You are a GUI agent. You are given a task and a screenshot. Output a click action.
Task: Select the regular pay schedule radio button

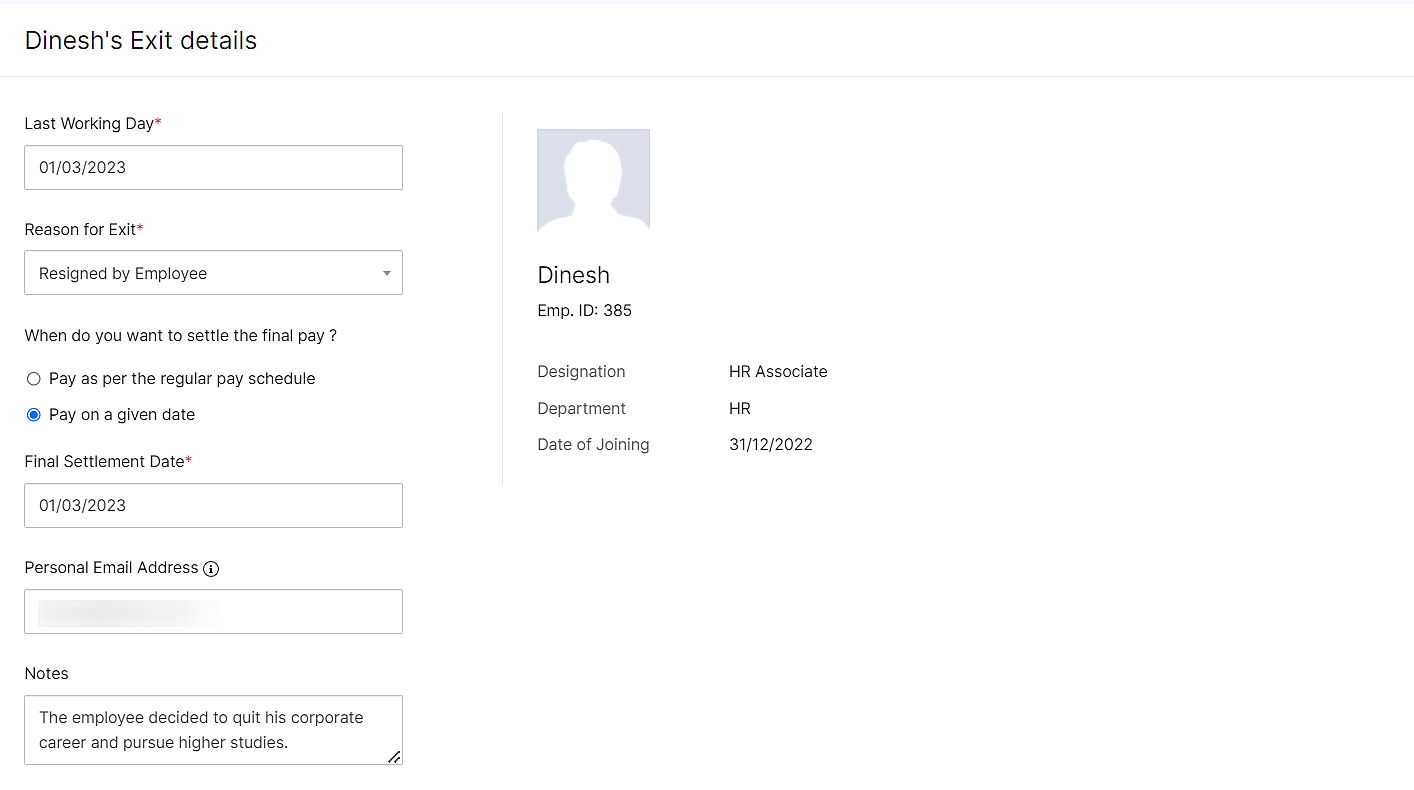coord(34,379)
